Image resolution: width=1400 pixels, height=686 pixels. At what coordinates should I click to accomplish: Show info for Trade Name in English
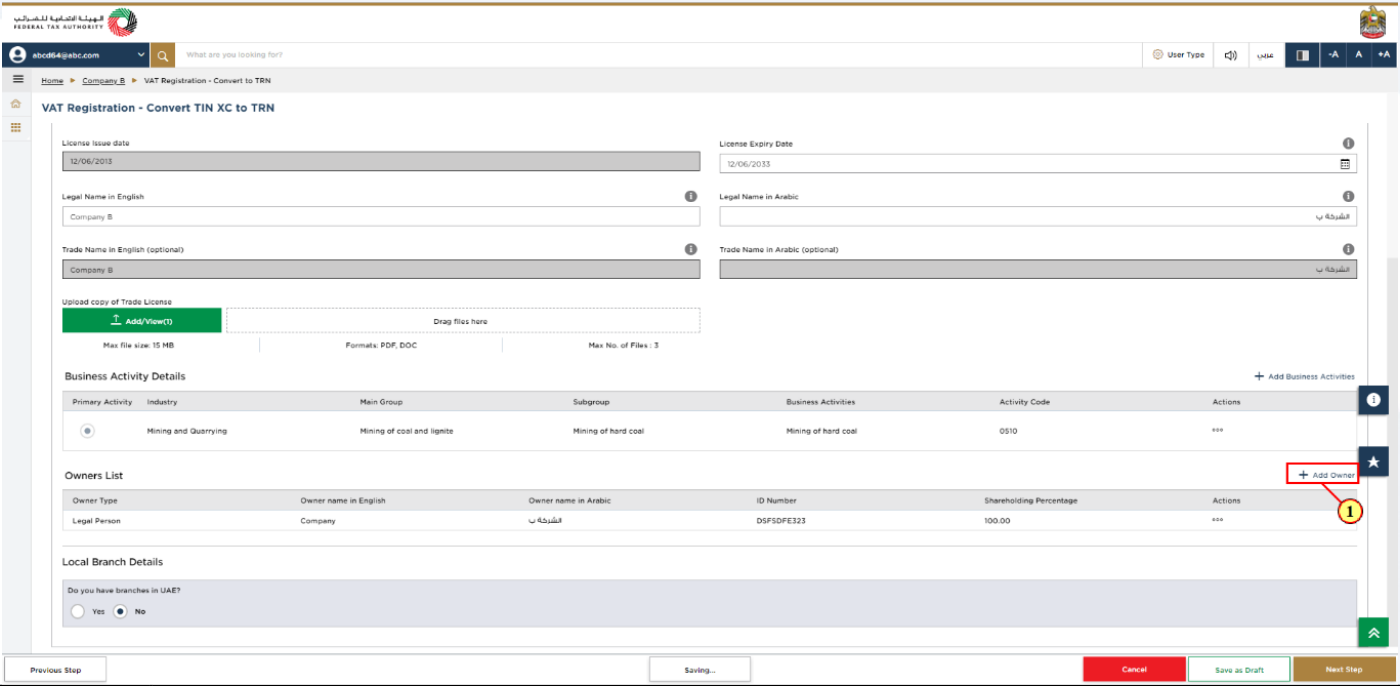(x=691, y=249)
